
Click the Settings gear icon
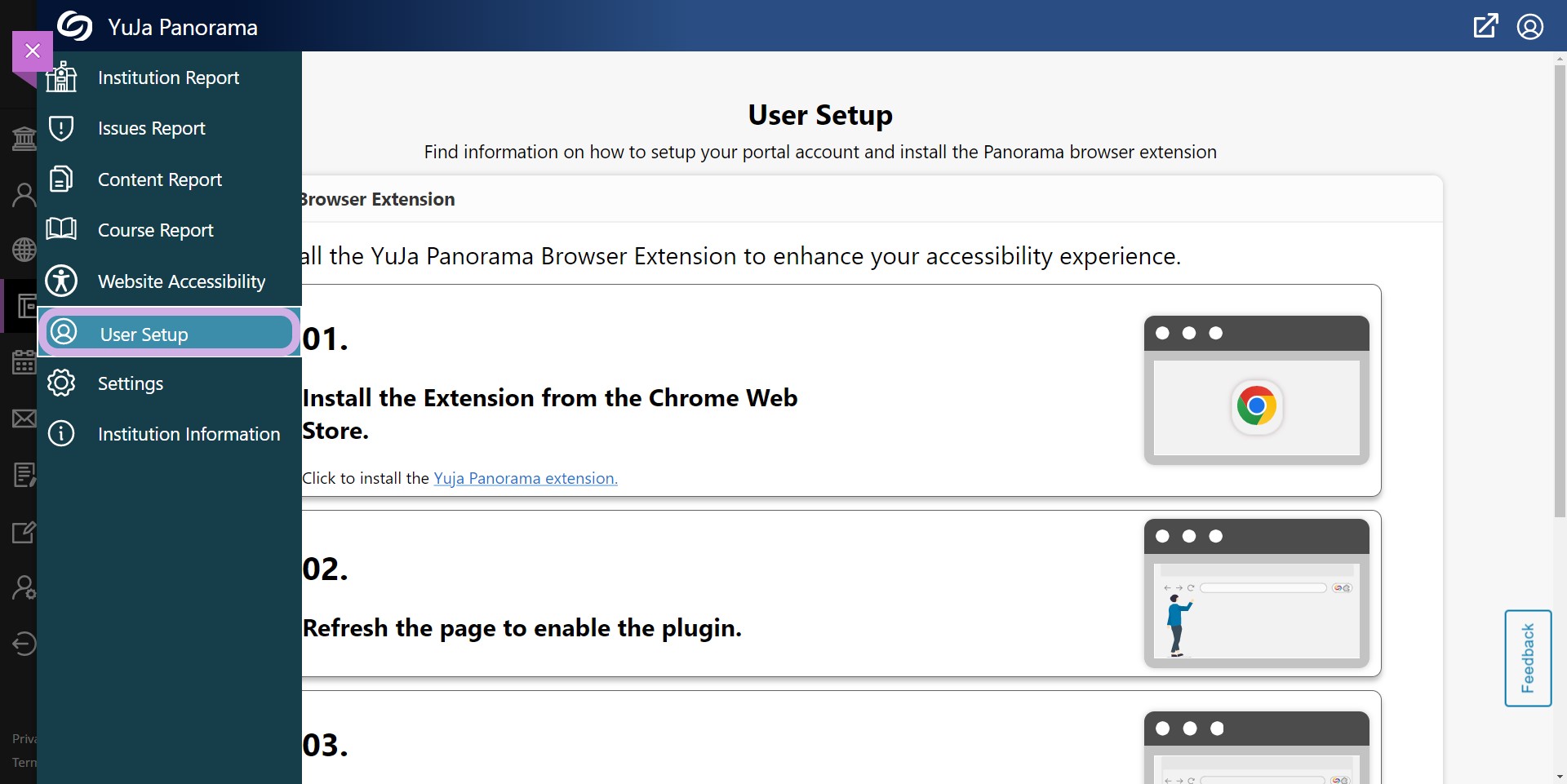pyautogui.click(x=61, y=383)
